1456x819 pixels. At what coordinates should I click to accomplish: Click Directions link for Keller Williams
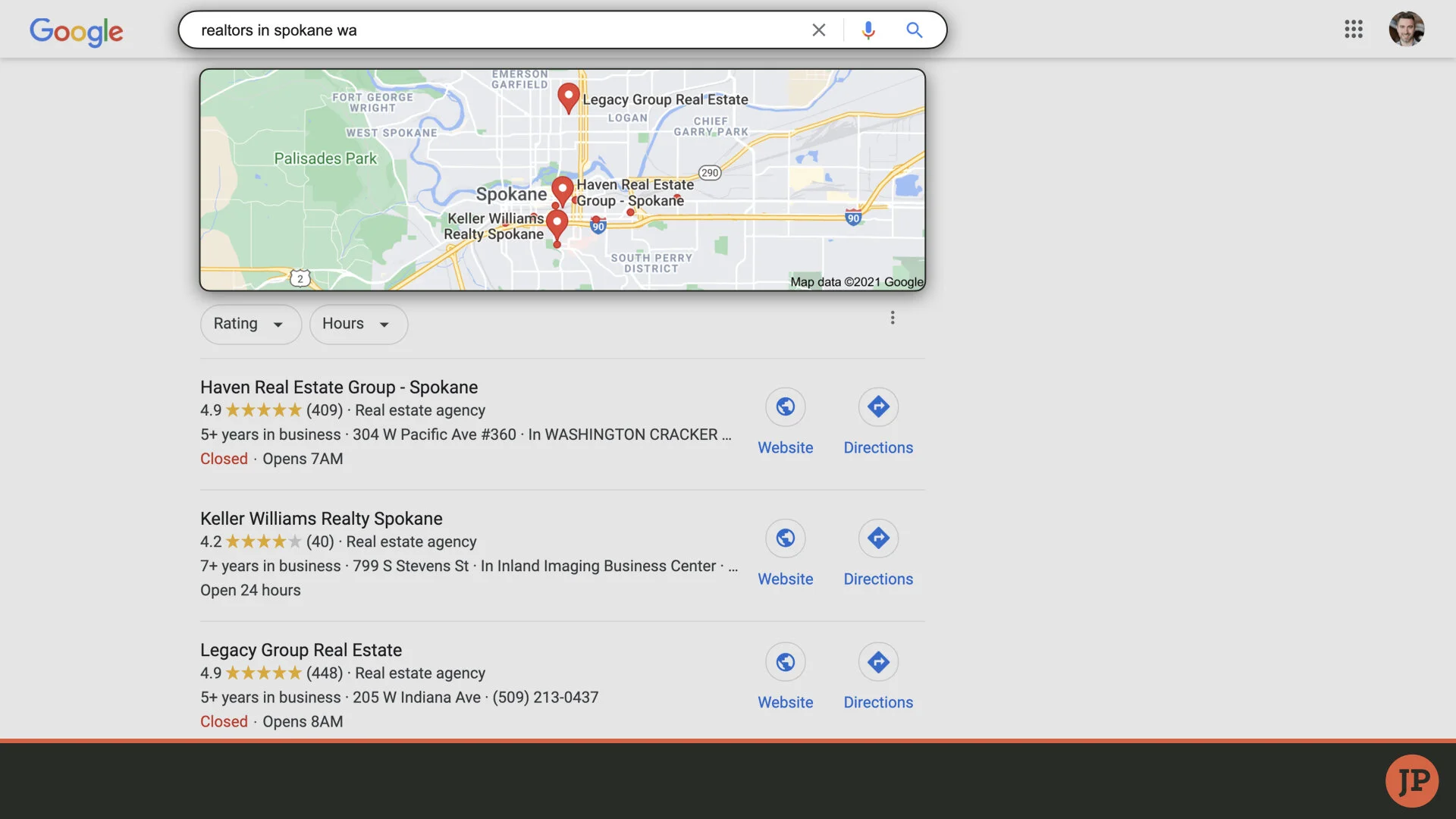click(878, 579)
